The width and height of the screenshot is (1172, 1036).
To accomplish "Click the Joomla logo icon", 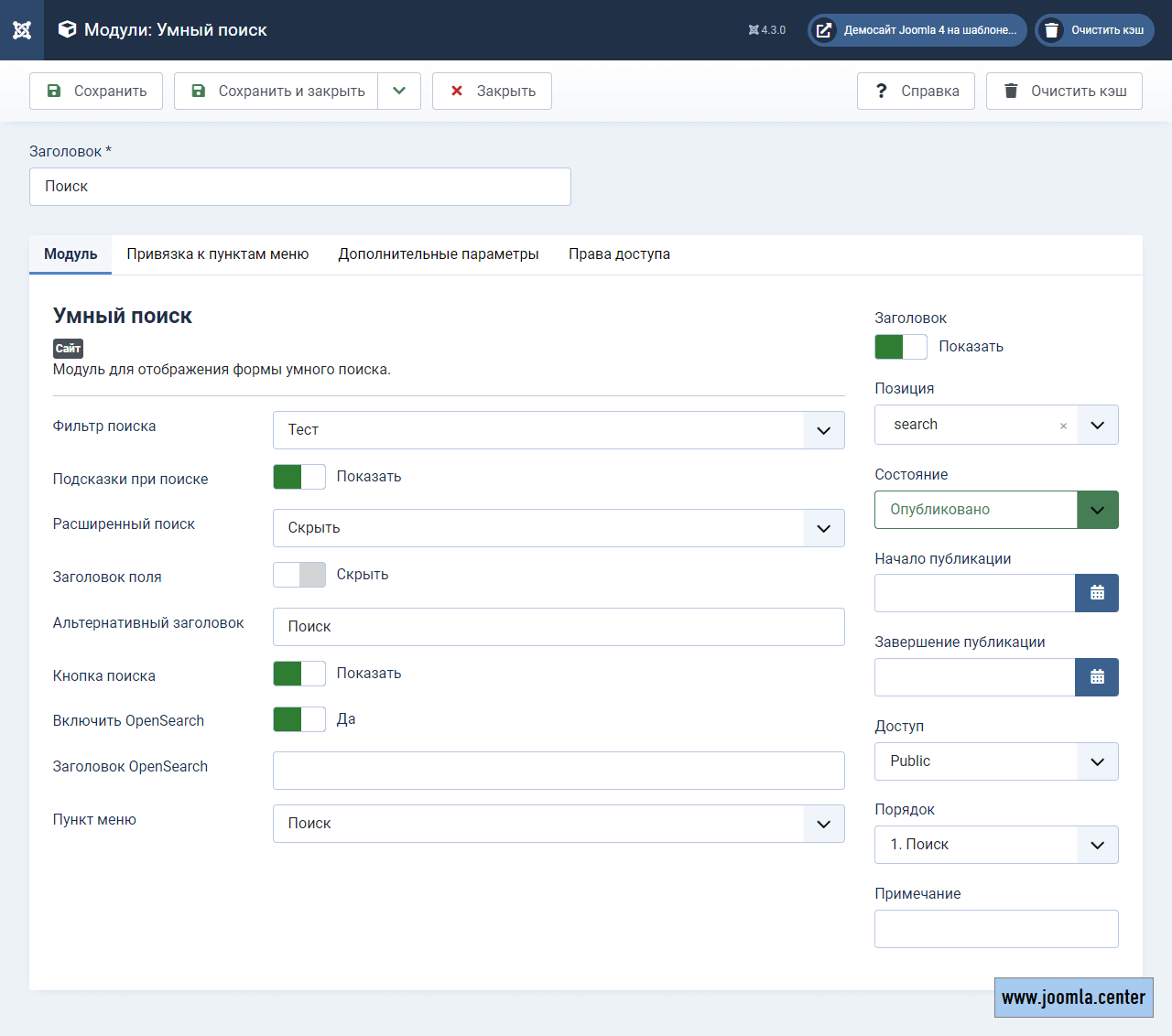I will (x=22, y=30).
